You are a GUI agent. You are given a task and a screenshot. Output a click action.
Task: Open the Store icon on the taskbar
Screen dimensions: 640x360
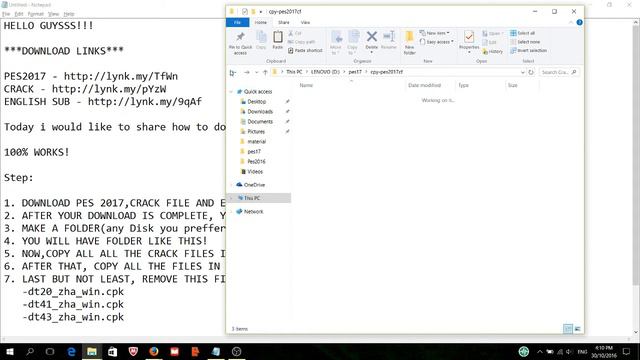(x=113, y=351)
